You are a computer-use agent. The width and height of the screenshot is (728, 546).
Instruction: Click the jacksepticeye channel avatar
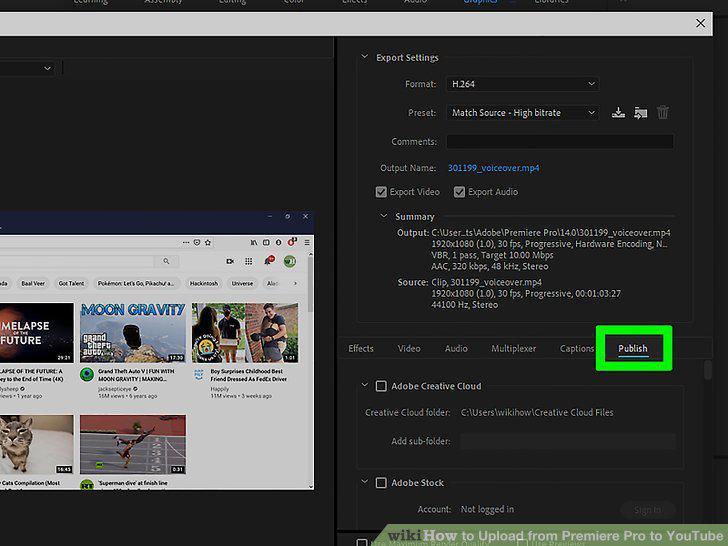point(87,374)
